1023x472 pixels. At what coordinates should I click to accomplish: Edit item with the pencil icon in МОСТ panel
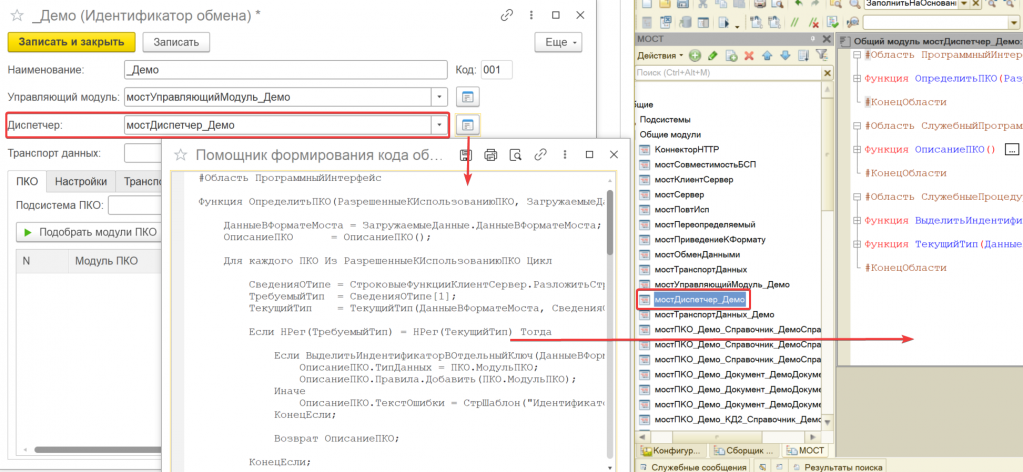tap(713, 56)
